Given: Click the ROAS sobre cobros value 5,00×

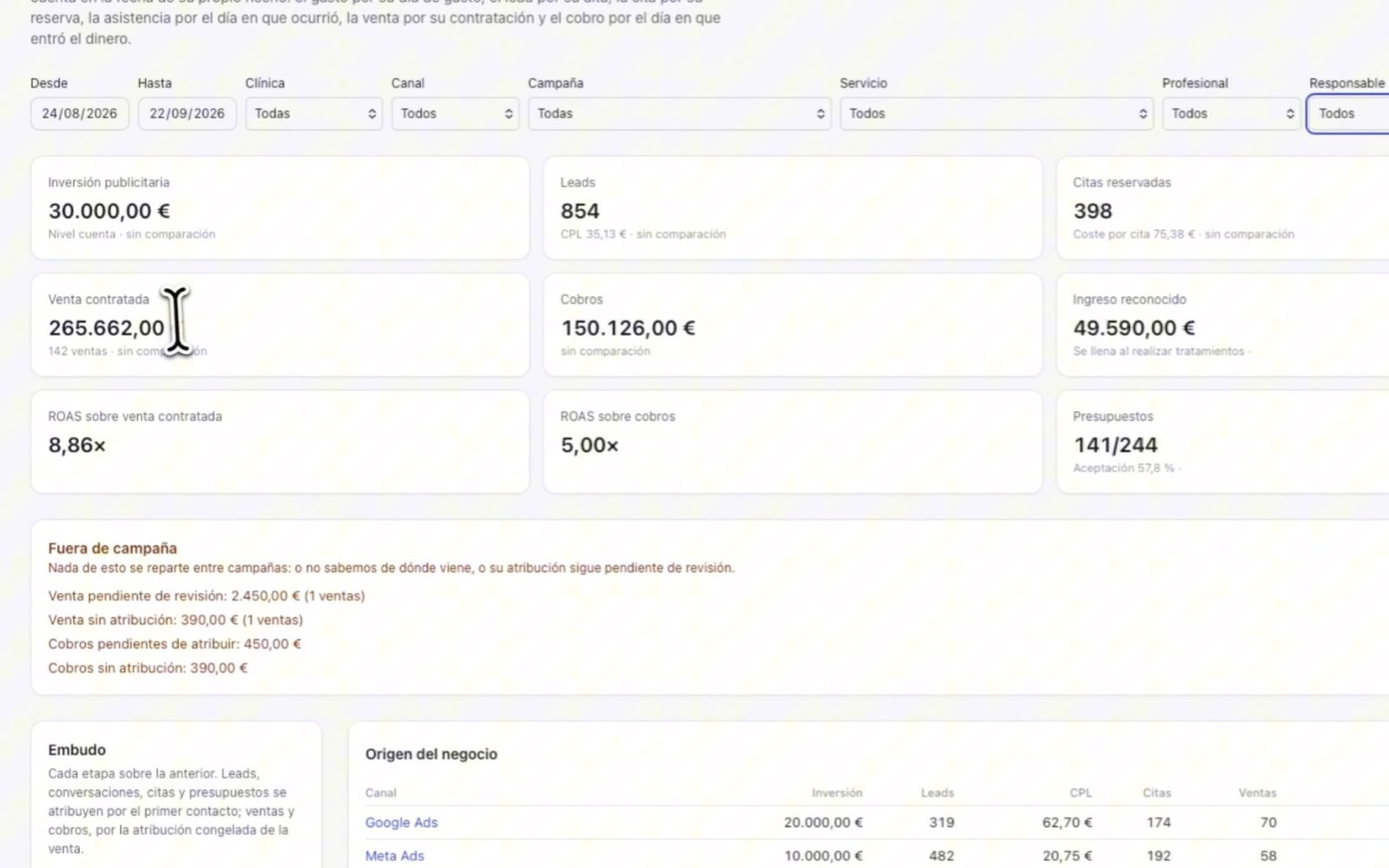Looking at the screenshot, I should [589, 445].
